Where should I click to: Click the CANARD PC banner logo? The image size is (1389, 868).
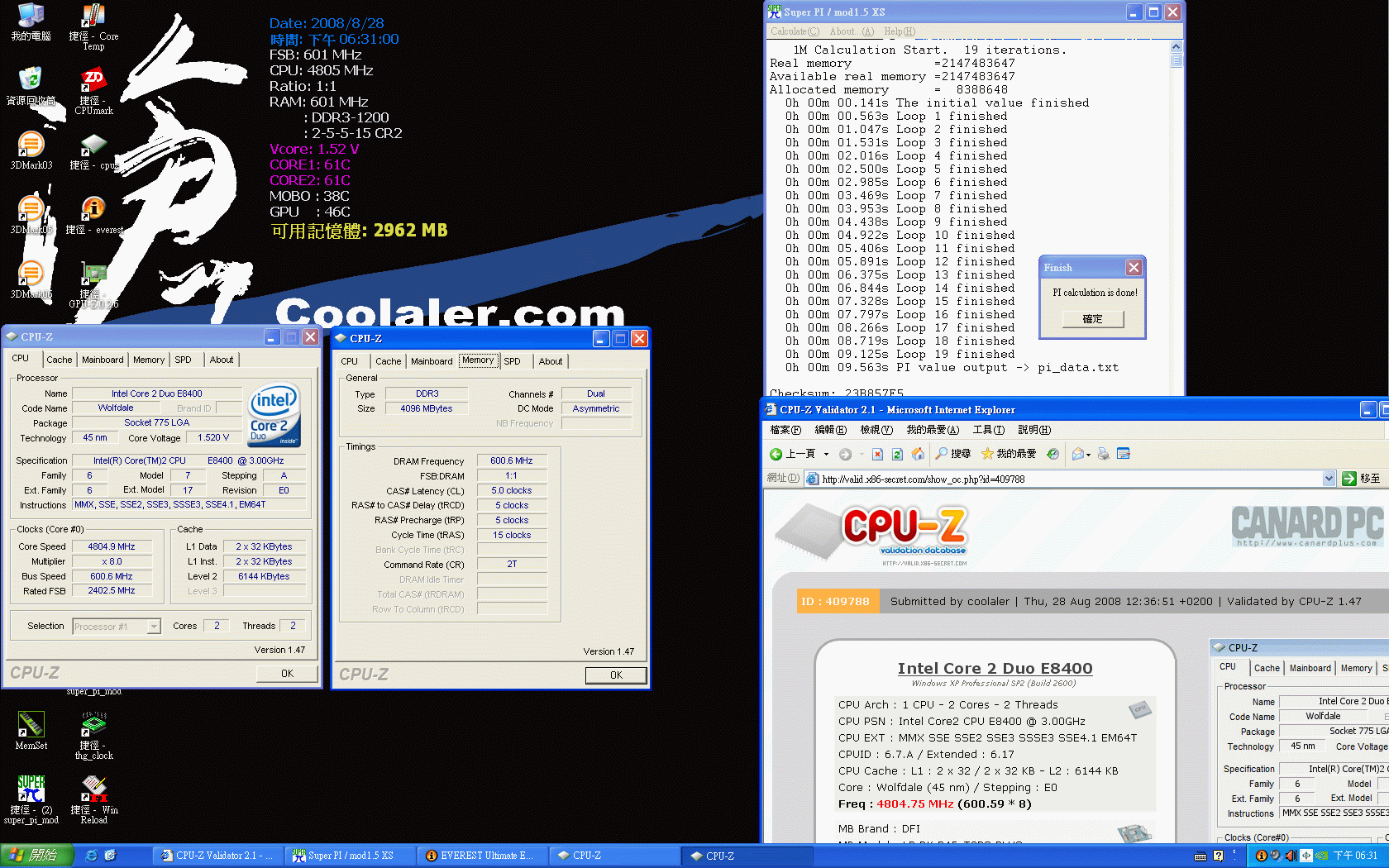click(x=1307, y=526)
